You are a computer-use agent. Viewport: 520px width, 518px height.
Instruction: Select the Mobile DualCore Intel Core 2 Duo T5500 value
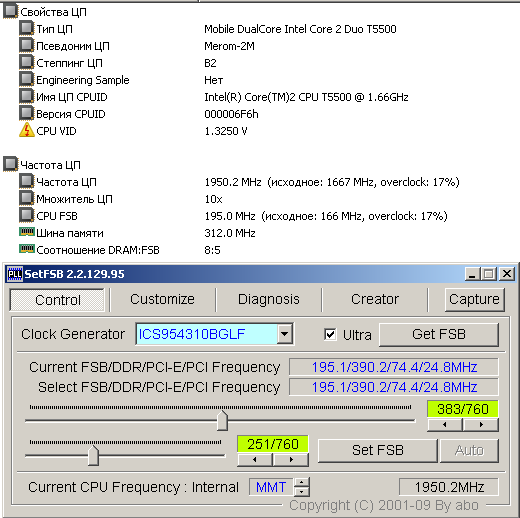pos(300,29)
